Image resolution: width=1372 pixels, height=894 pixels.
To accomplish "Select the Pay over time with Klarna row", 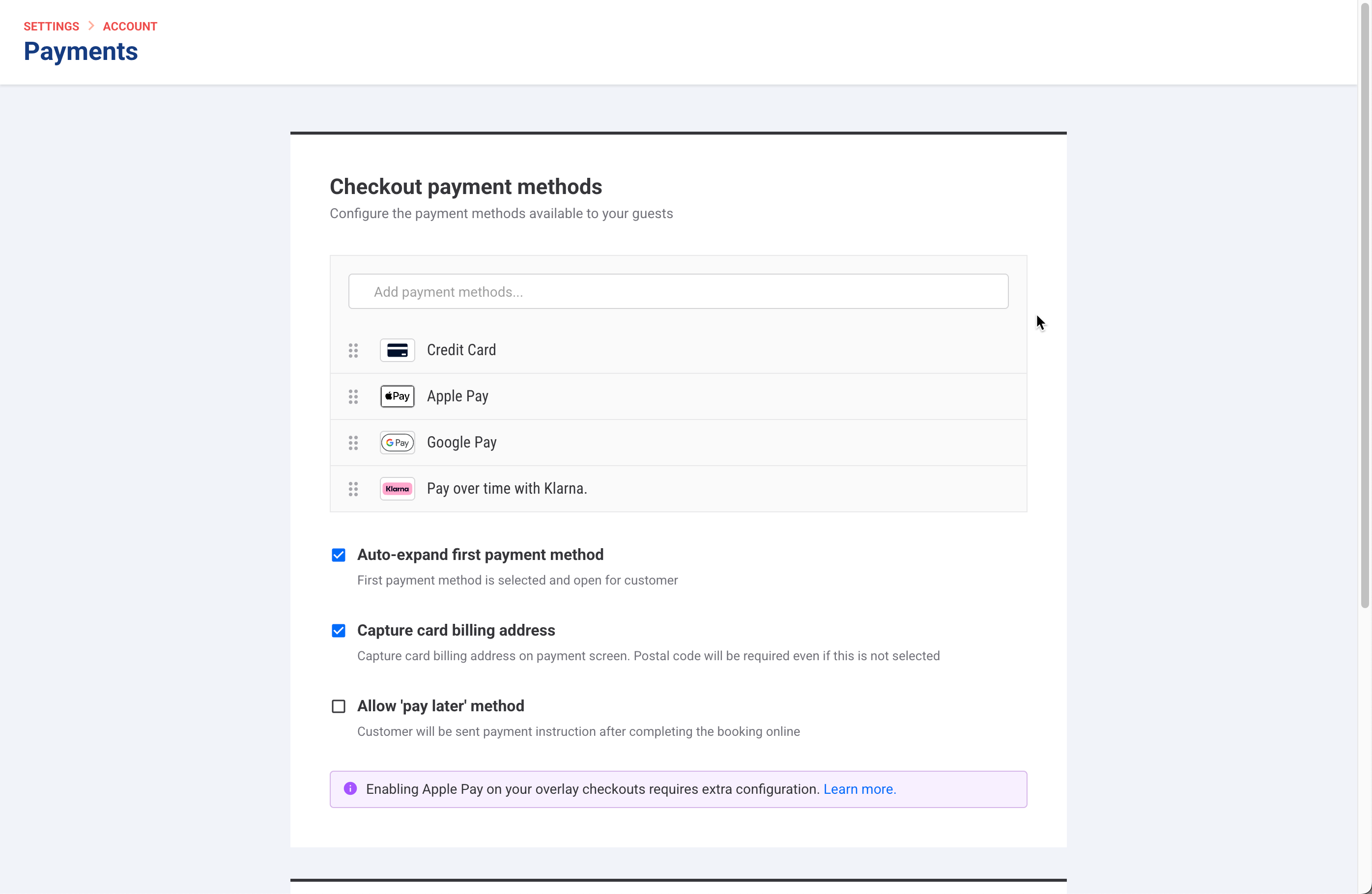I will pos(678,489).
